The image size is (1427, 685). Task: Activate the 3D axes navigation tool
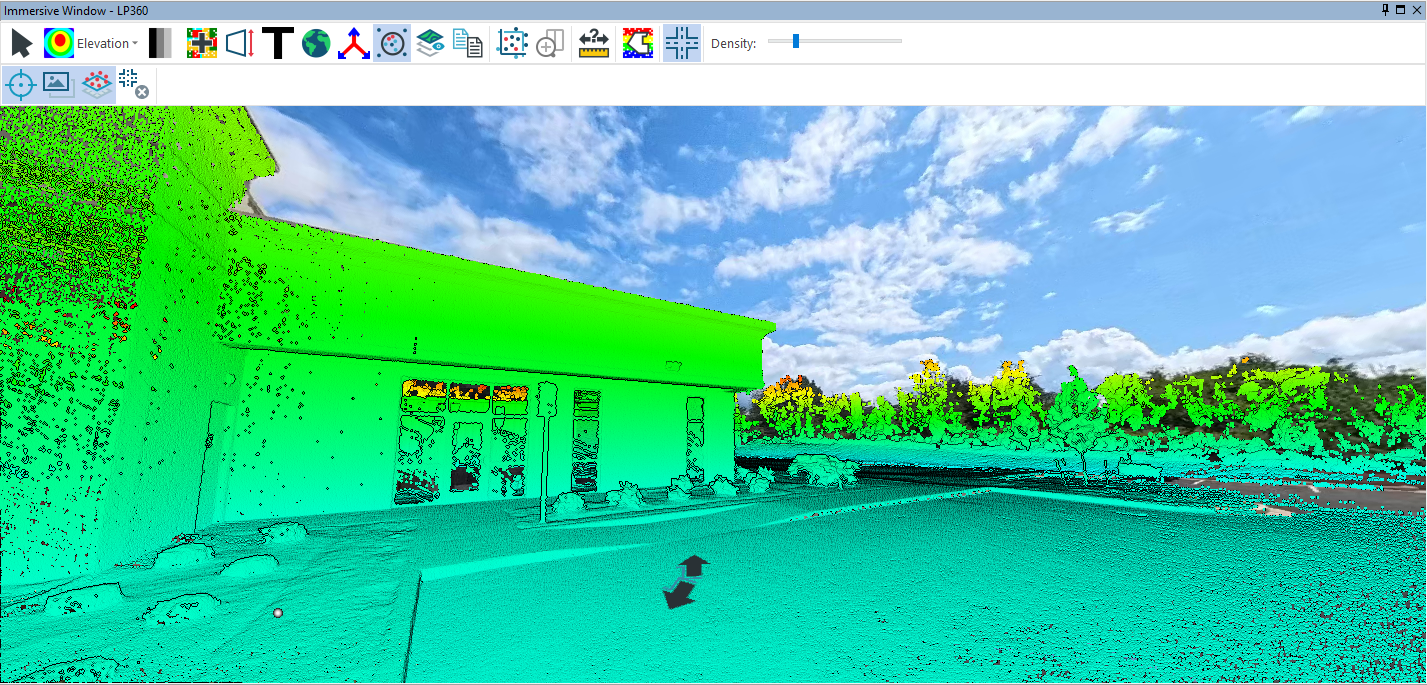(353, 42)
